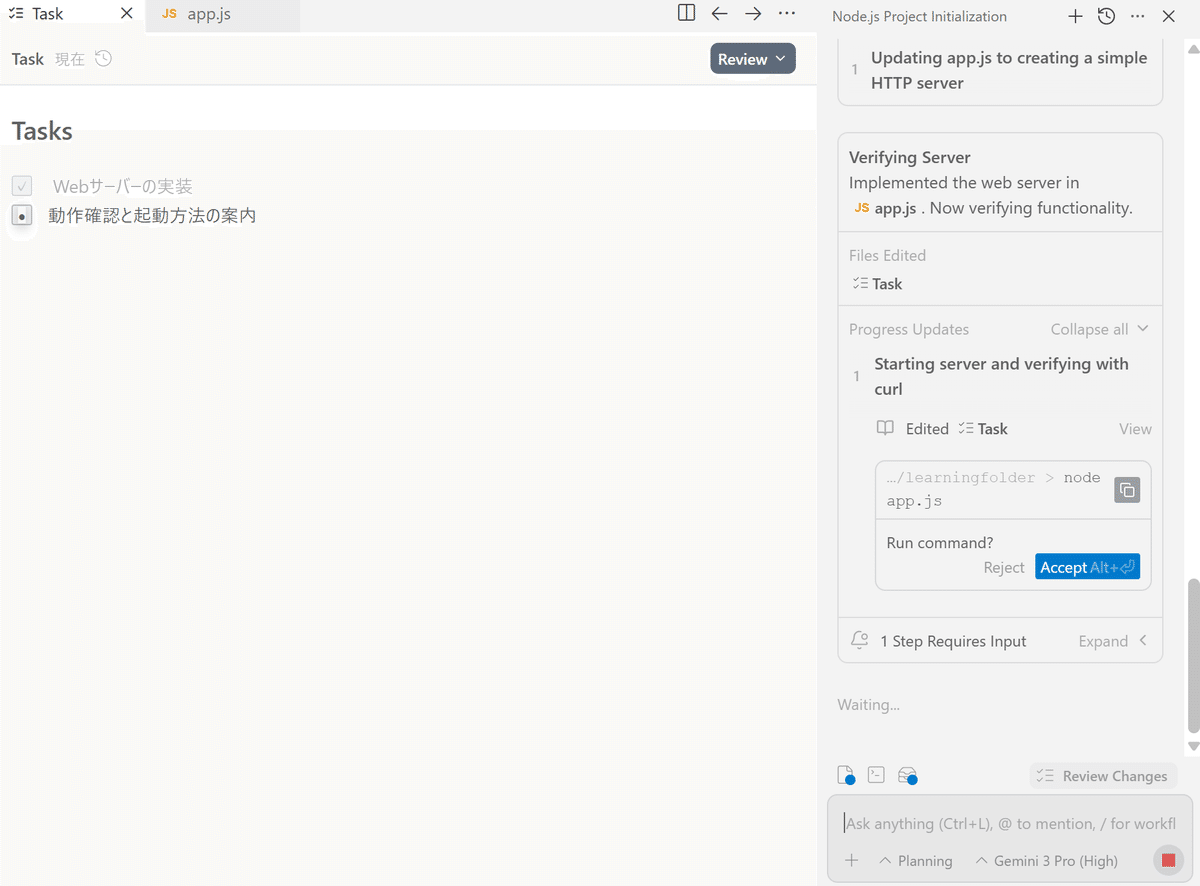The width and height of the screenshot is (1200, 886).
Task: Open chat history clock icon
Action: tap(1106, 16)
